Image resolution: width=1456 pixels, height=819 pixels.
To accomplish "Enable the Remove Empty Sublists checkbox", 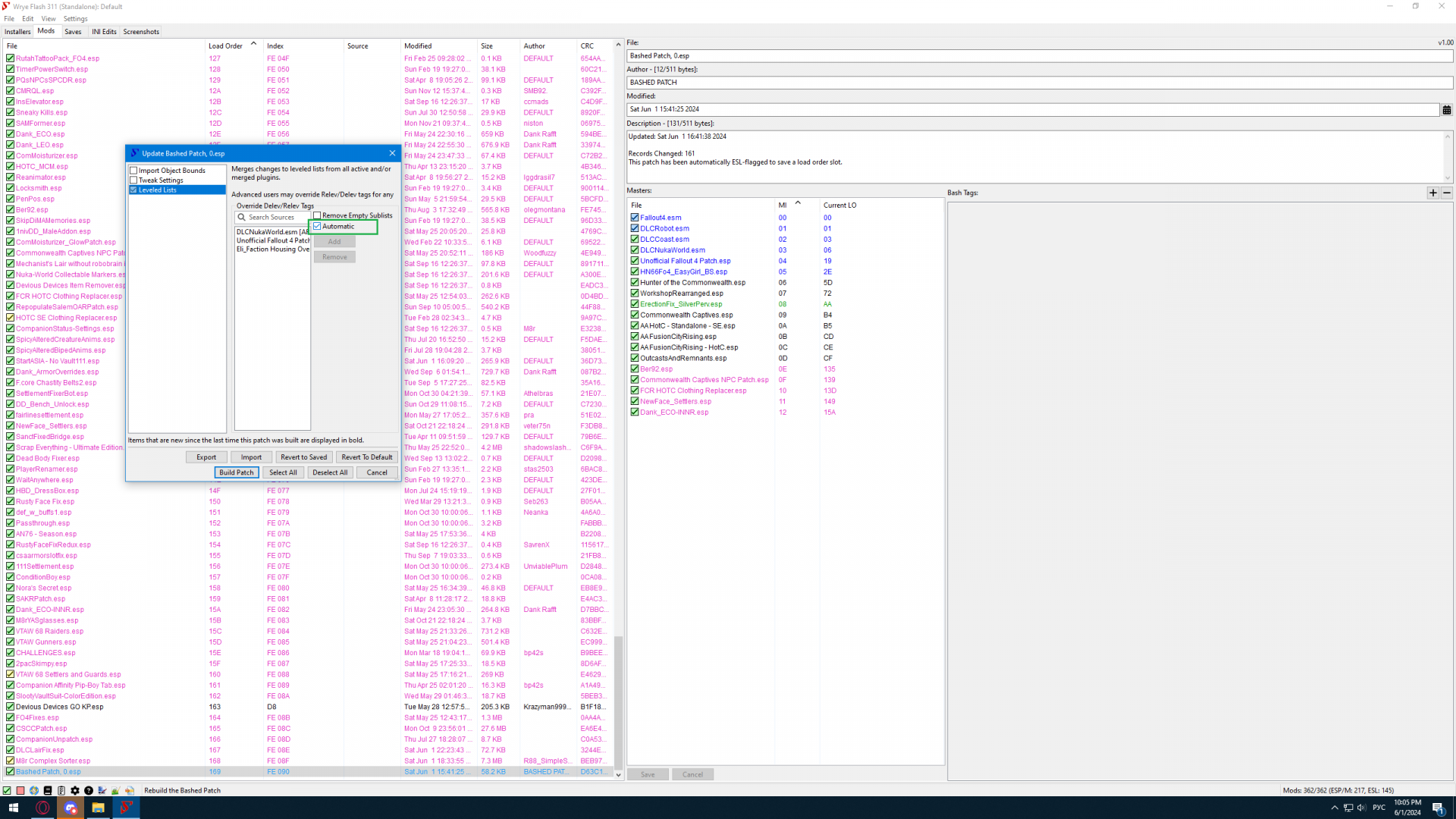I will pos(318,215).
